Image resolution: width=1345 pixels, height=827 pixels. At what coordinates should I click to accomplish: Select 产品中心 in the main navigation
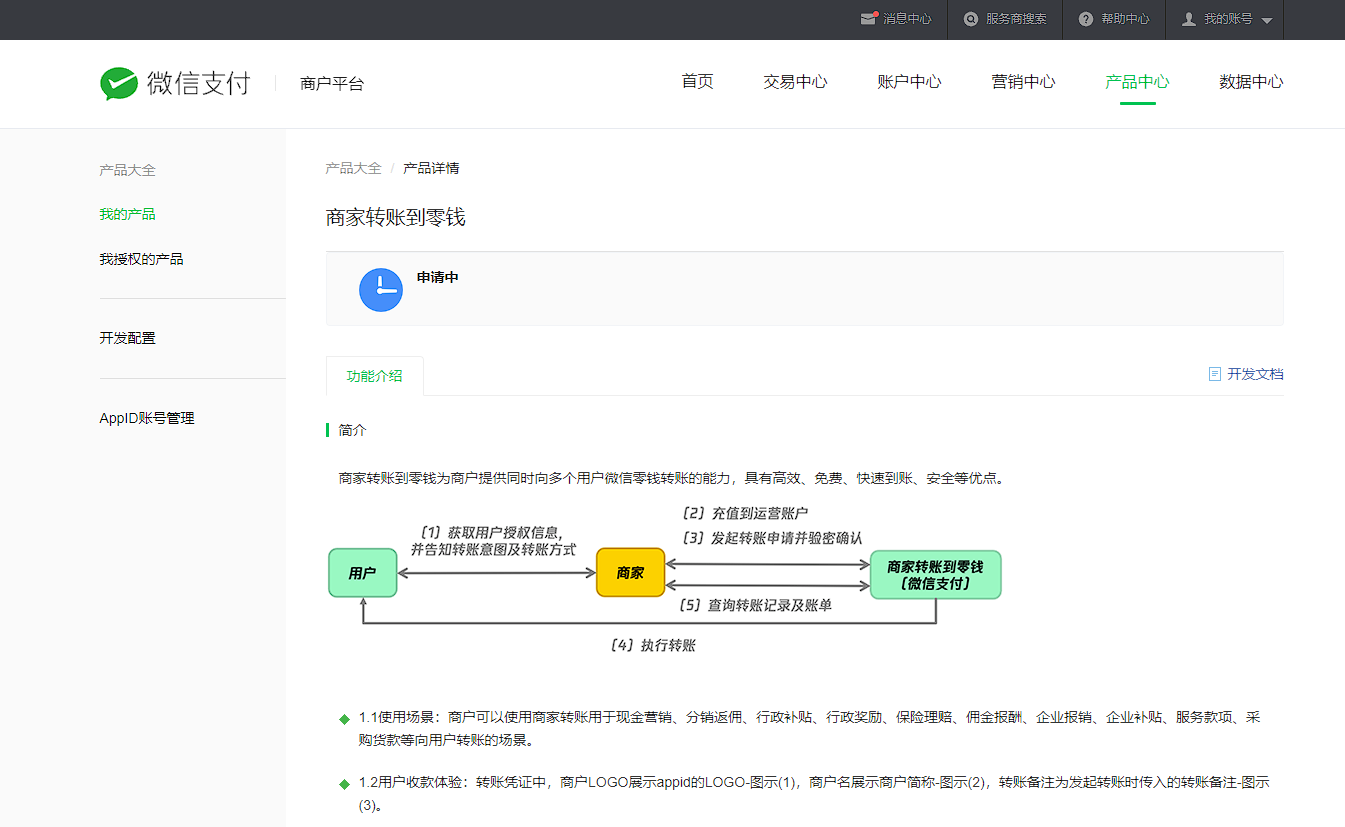click(1137, 82)
